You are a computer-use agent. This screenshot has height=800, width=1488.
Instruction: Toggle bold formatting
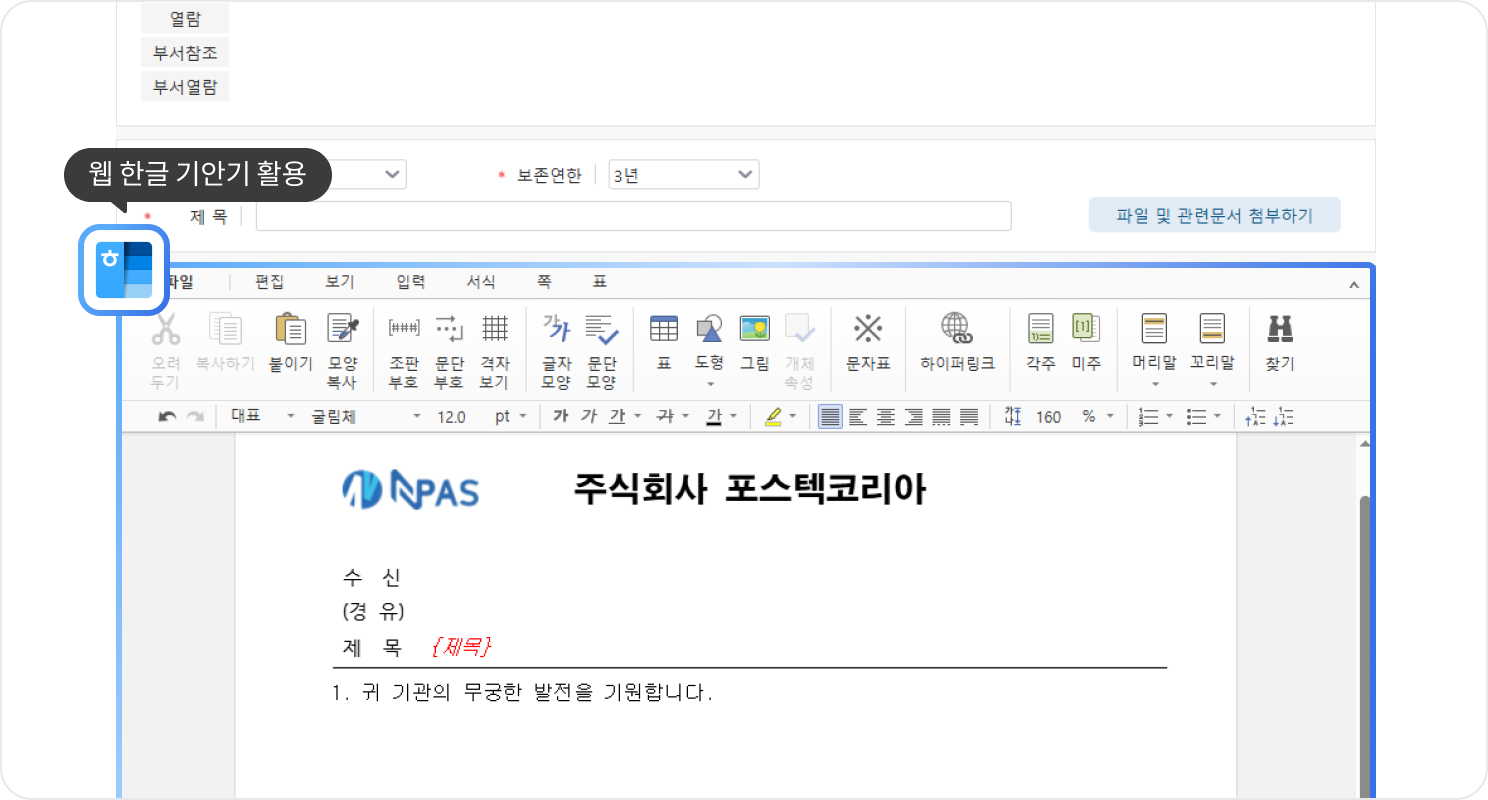pos(561,417)
